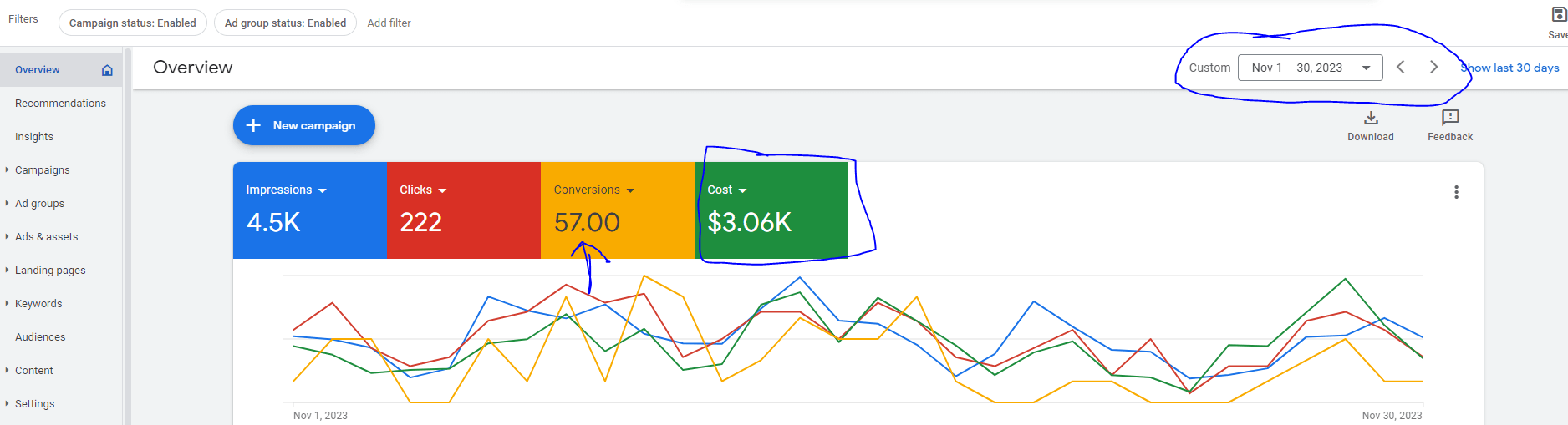
Task: Open the Feedback icon
Action: [1450, 118]
